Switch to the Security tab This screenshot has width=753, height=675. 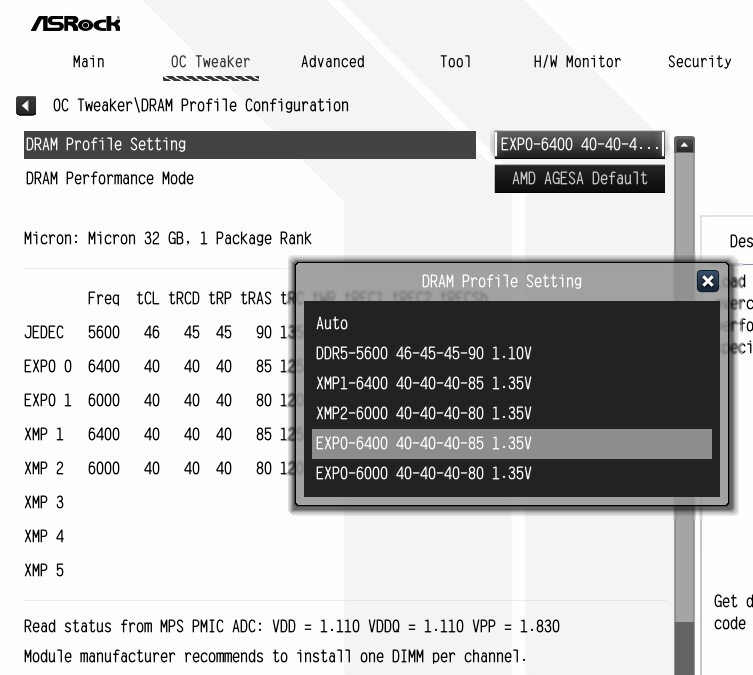(700, 62)
